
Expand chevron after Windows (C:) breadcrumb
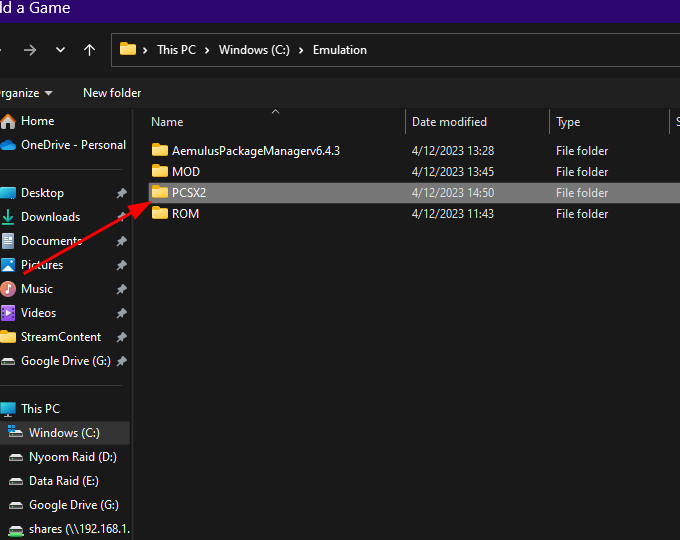301,50
